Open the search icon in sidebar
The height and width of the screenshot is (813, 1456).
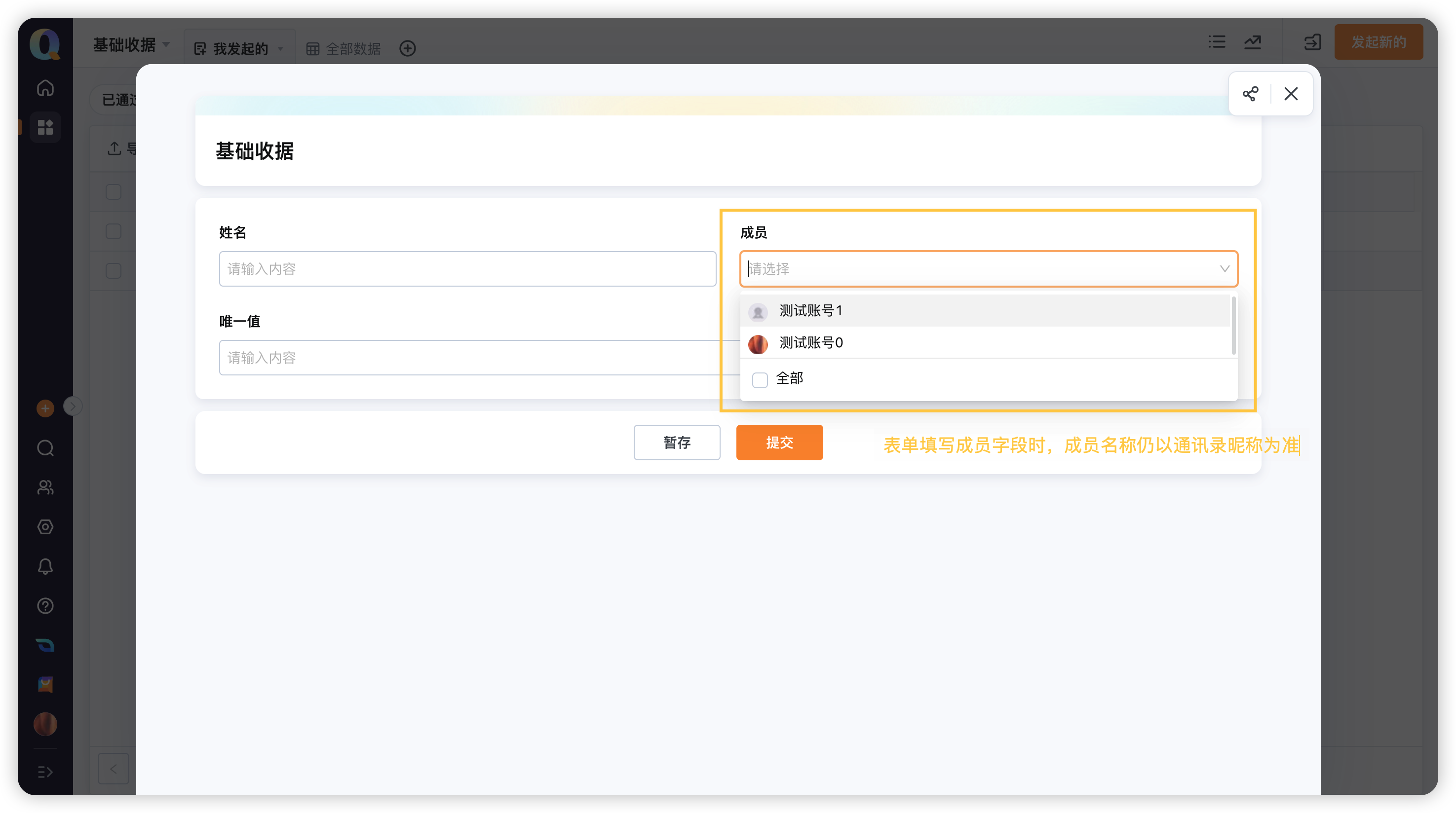[45, 448]
